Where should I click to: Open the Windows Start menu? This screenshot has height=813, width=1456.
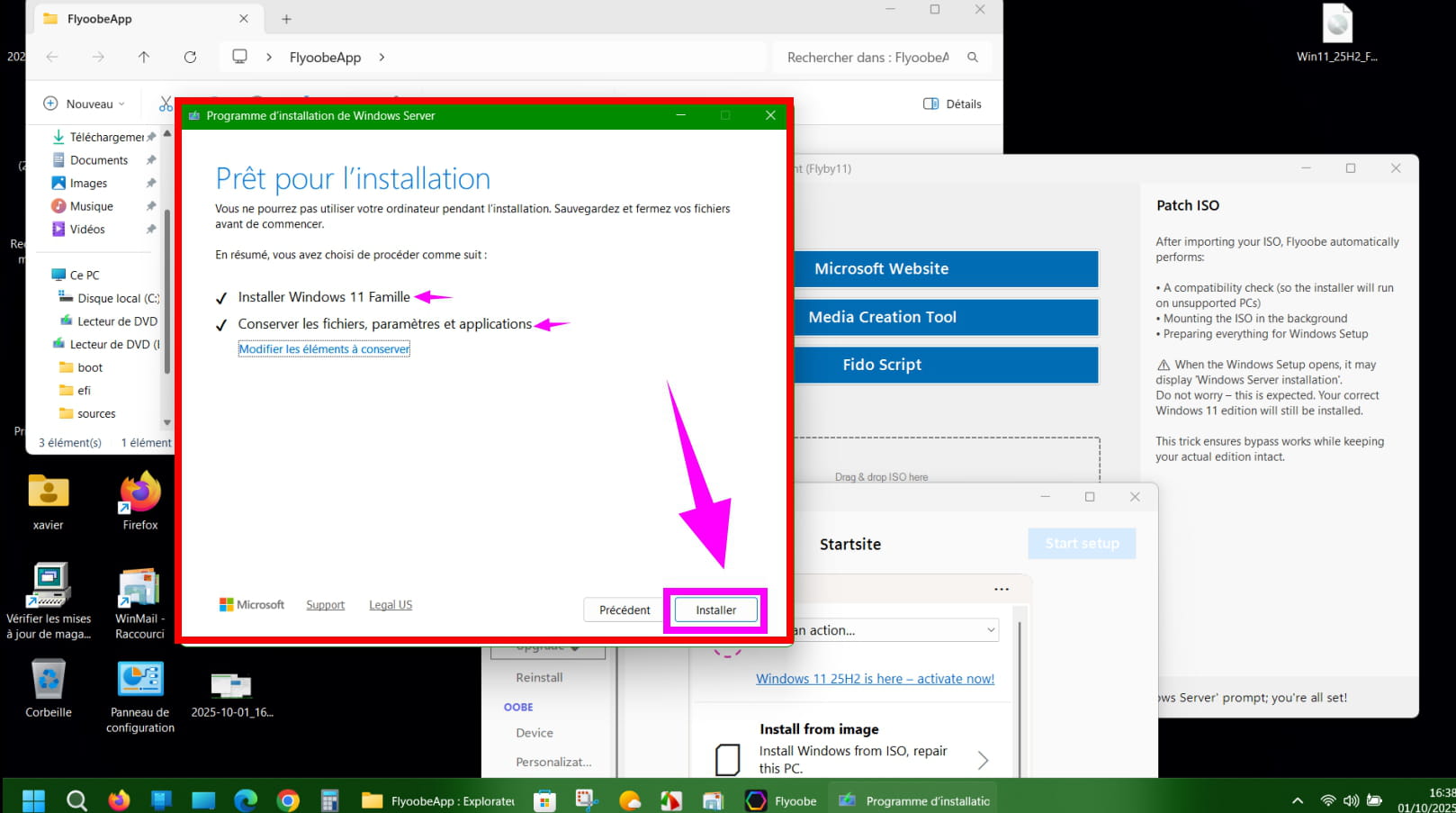point(33,800)
